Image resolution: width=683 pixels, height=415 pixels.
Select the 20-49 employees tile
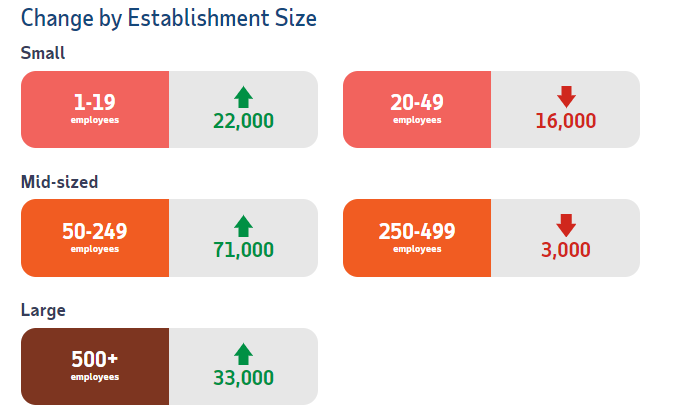[x=417, y=109]
